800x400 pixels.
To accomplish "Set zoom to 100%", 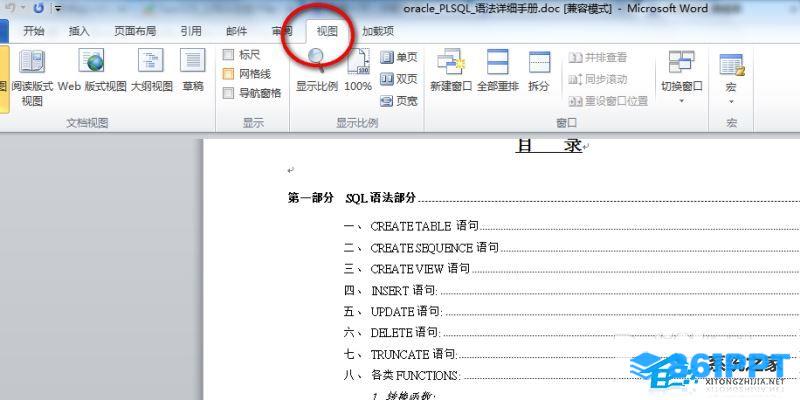I will 358,70.
